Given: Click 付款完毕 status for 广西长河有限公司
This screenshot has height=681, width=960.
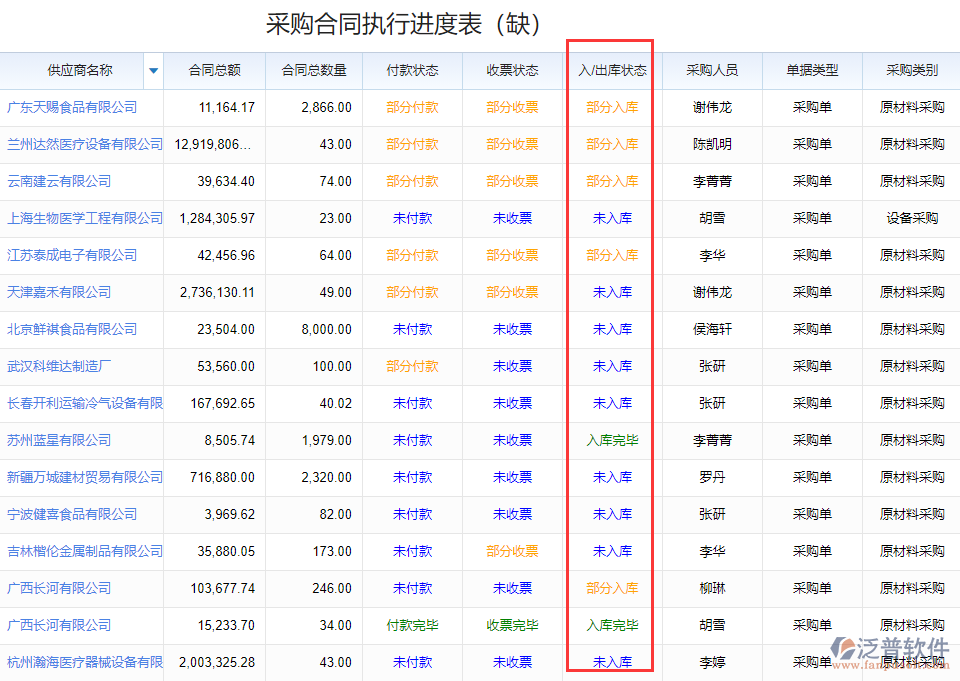Looking at the screenshot, I should click(412, 625).
